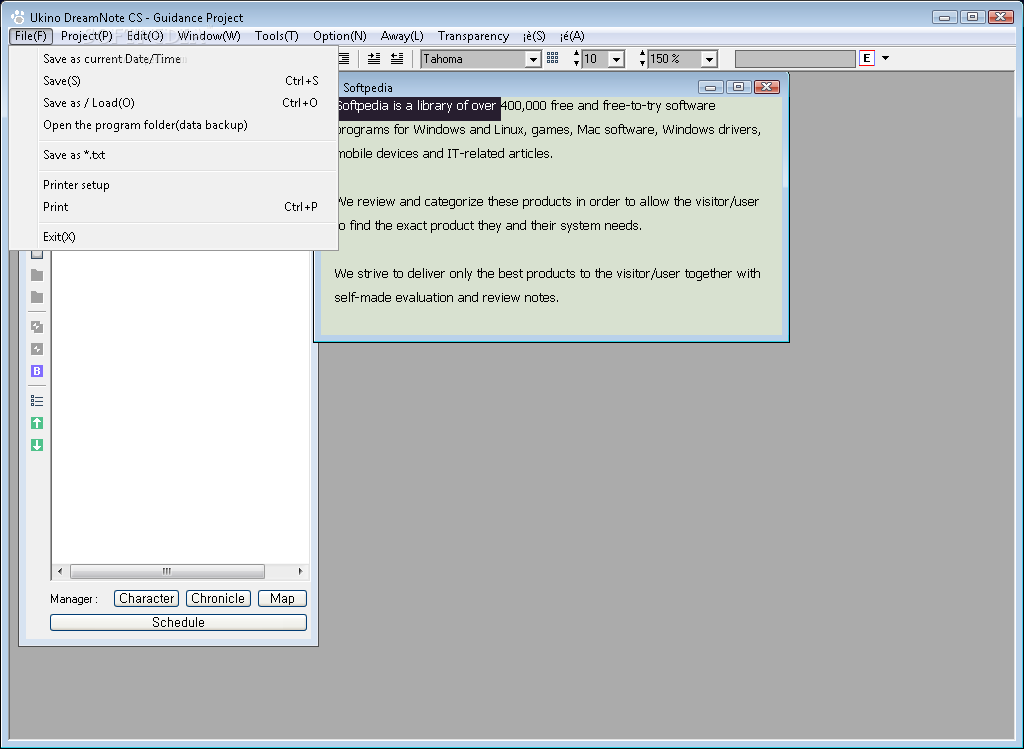This screenshot has width=1024, height=749.
Task: Open Printer setup from the File menu
Action: [x=174, y=185]
